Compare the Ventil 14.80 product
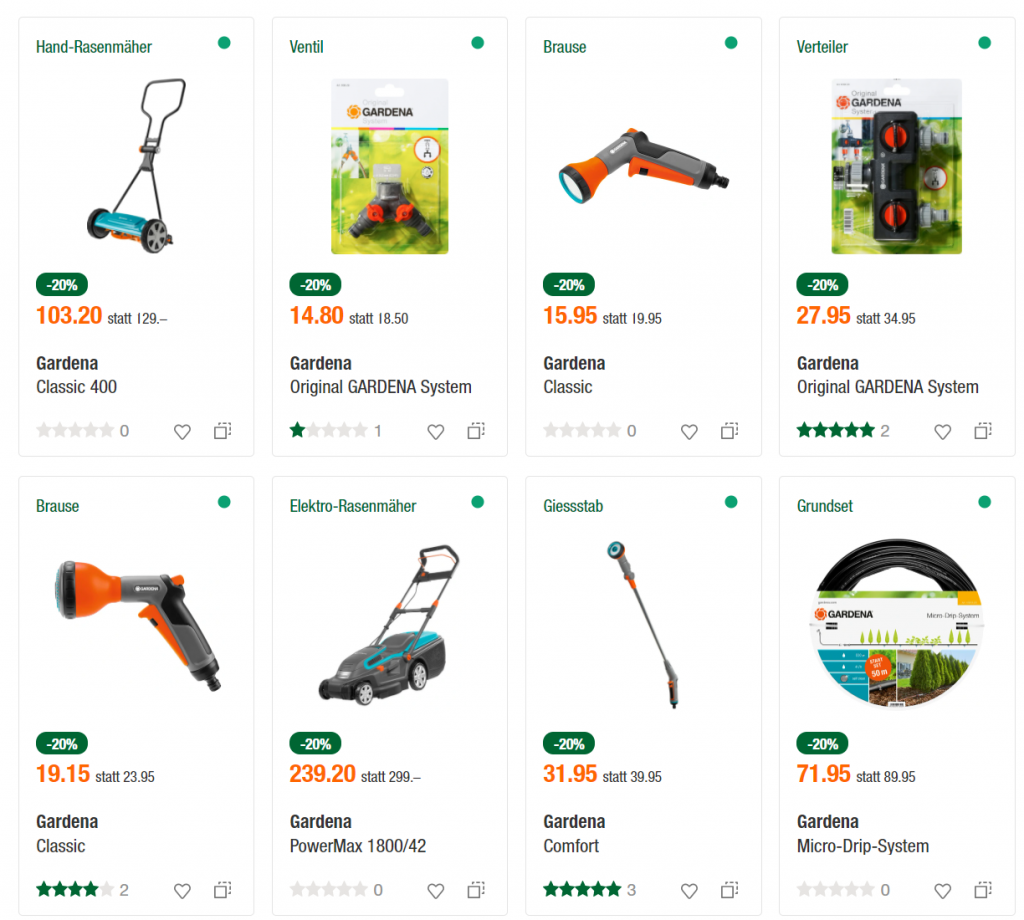The image size is (1024, 920). pos(476,431)
